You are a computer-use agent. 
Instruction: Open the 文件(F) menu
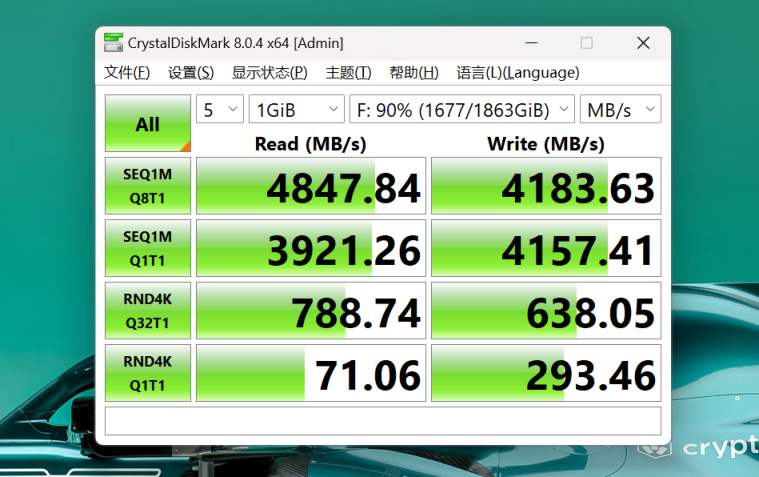[x=127, y=73]
